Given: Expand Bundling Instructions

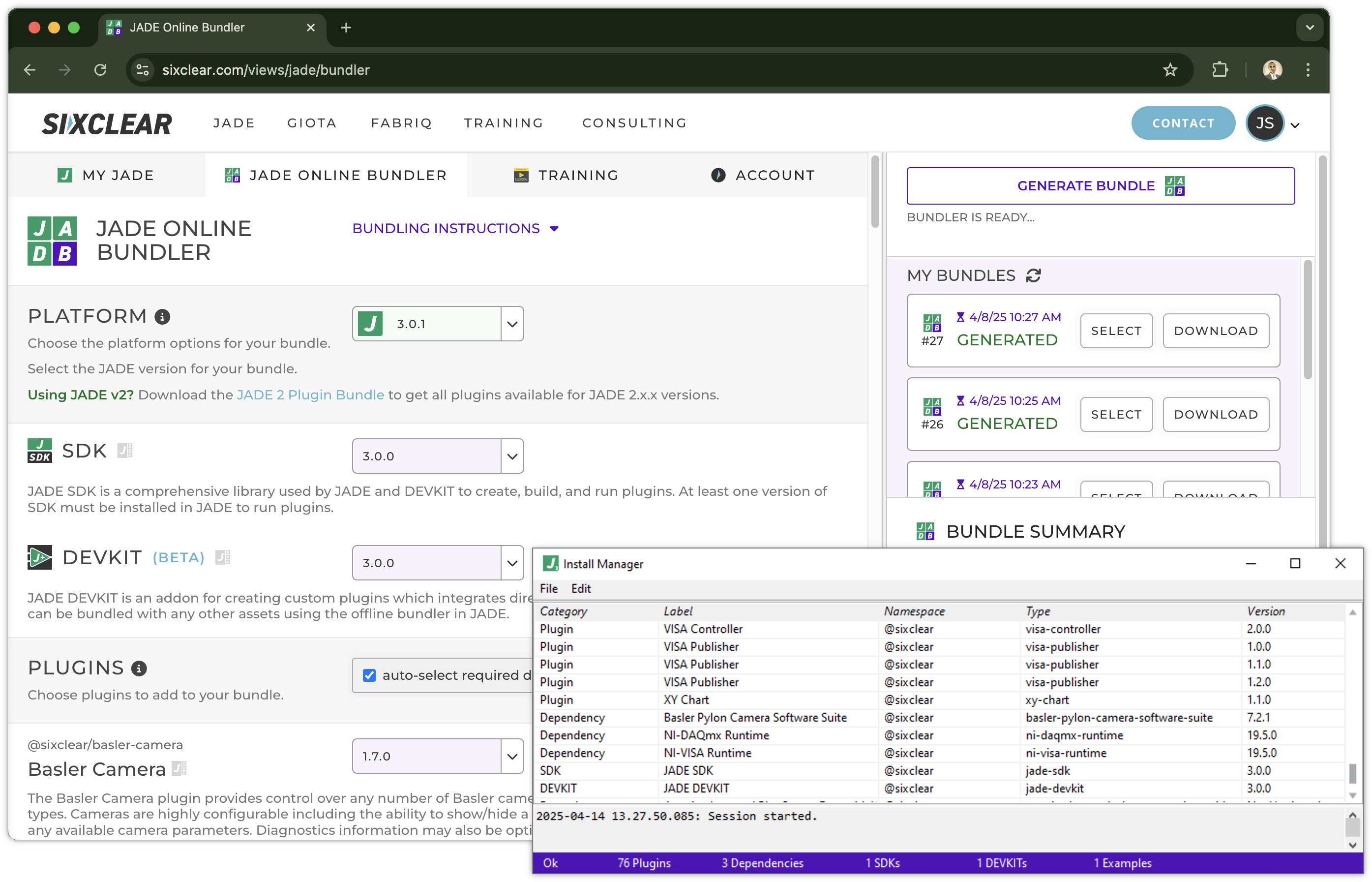Looking at the screenshot, I should [x=456, y=229].
